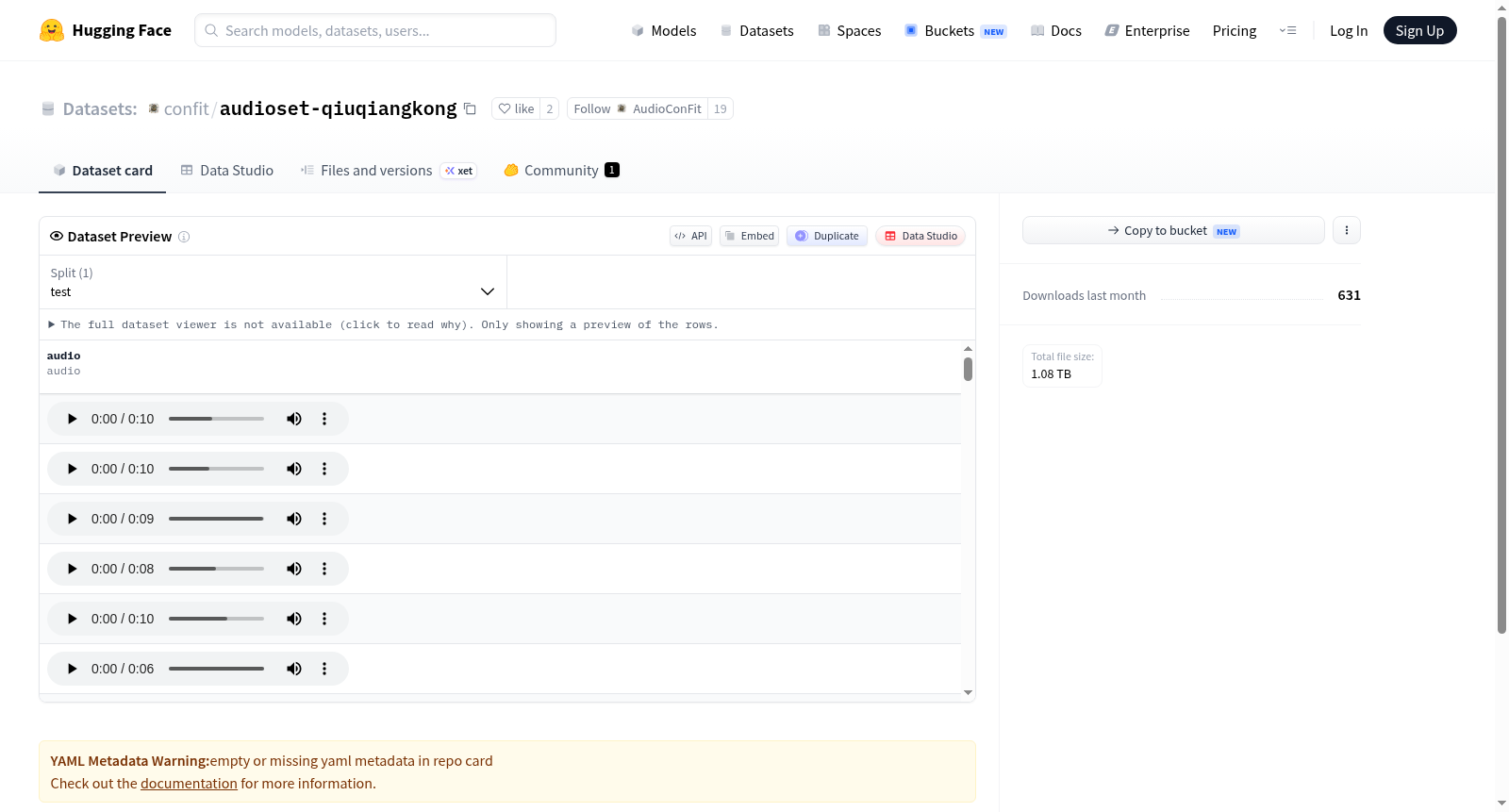Go to Spaces in the top navigation
Image resolution: width=1509 pixels, height=812 pixels.
pyautogui.click(x=850, y=30)
